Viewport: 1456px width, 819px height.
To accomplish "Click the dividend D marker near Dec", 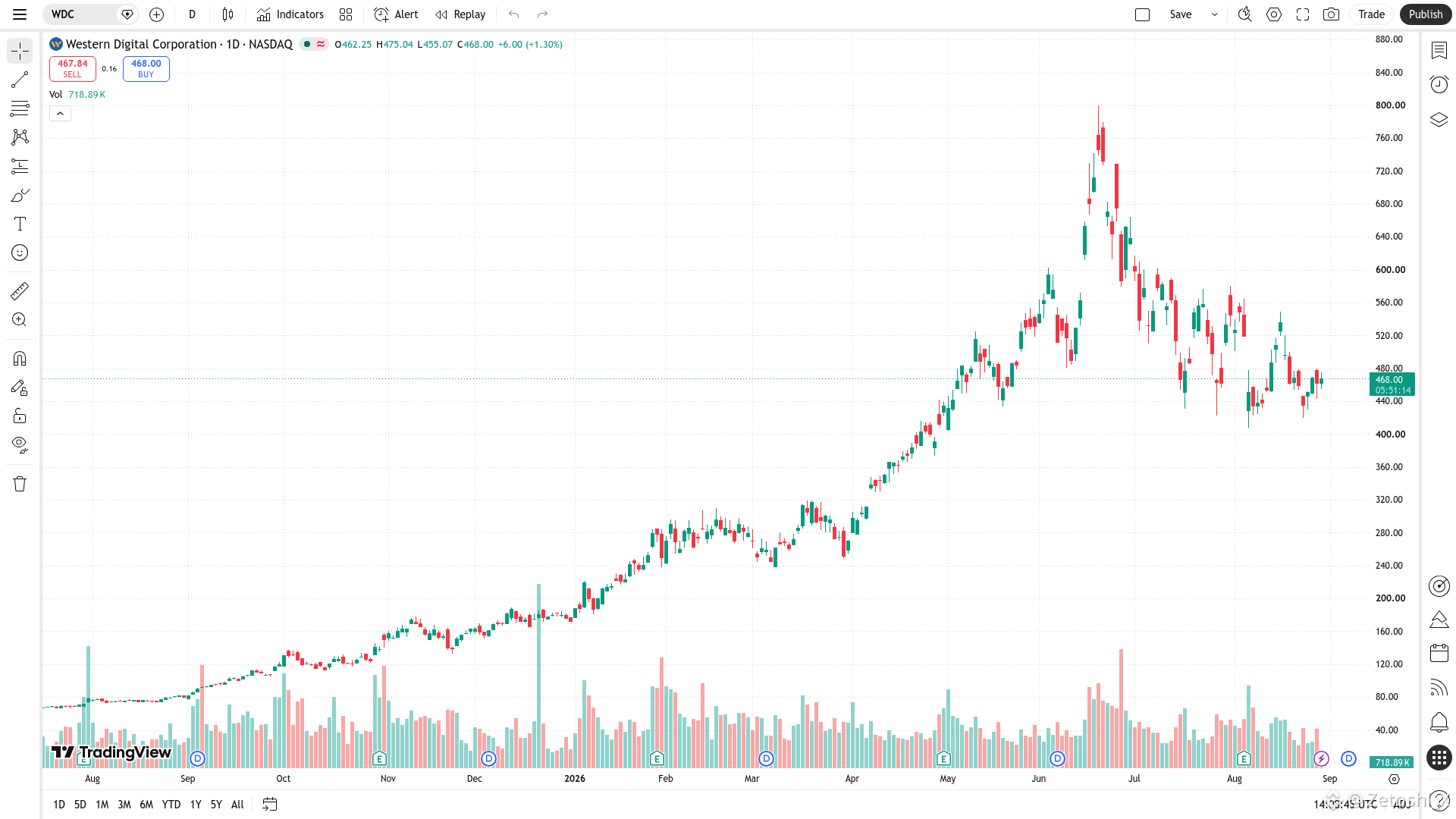I will pos(488,758).
